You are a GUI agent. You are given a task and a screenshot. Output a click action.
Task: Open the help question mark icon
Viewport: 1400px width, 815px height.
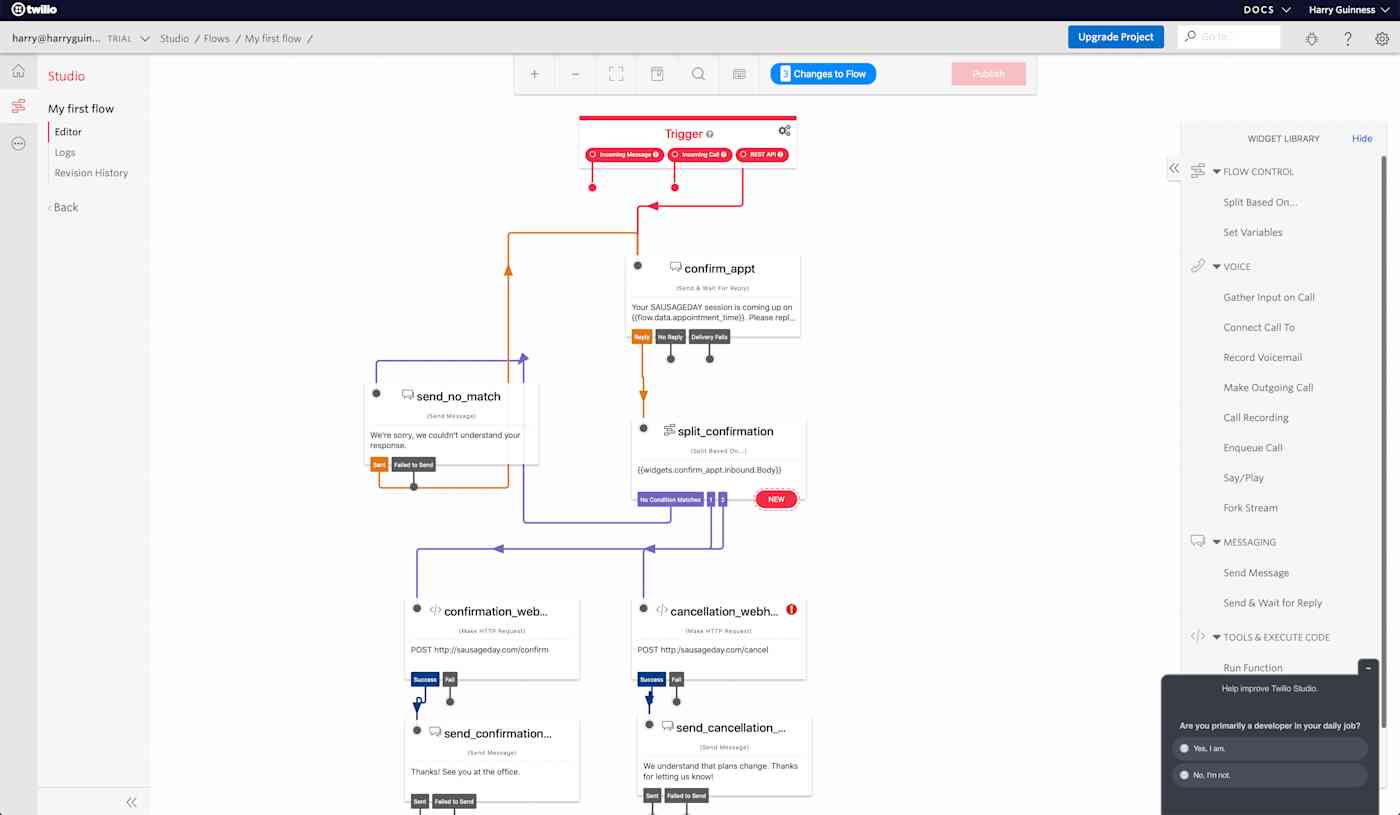click(1348, 38)
